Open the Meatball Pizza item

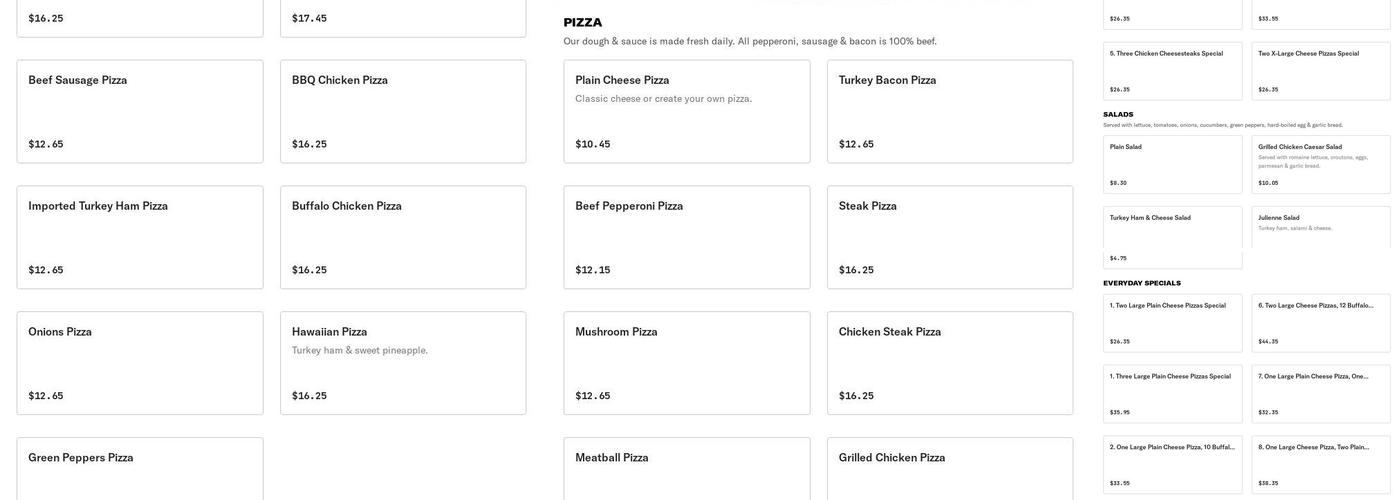click(x=686, y=468)
